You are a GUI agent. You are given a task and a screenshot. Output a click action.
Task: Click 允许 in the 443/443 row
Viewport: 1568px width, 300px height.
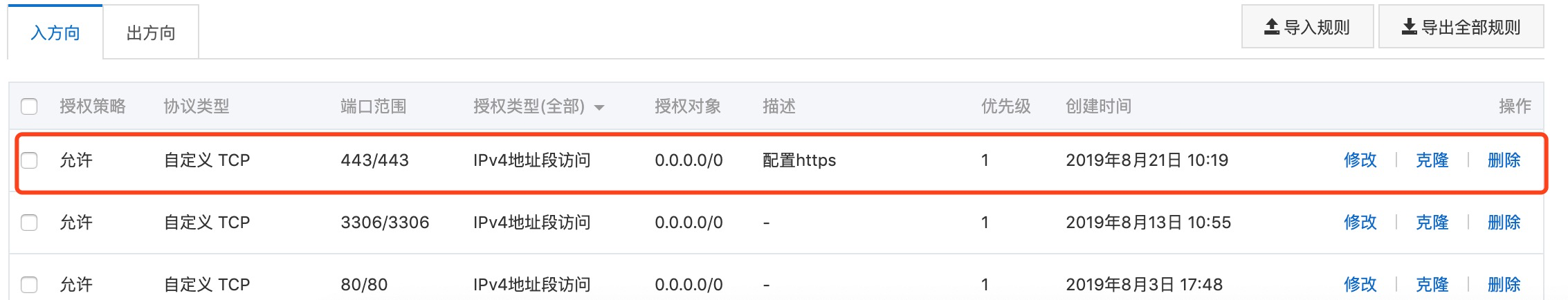click(76, 160)
